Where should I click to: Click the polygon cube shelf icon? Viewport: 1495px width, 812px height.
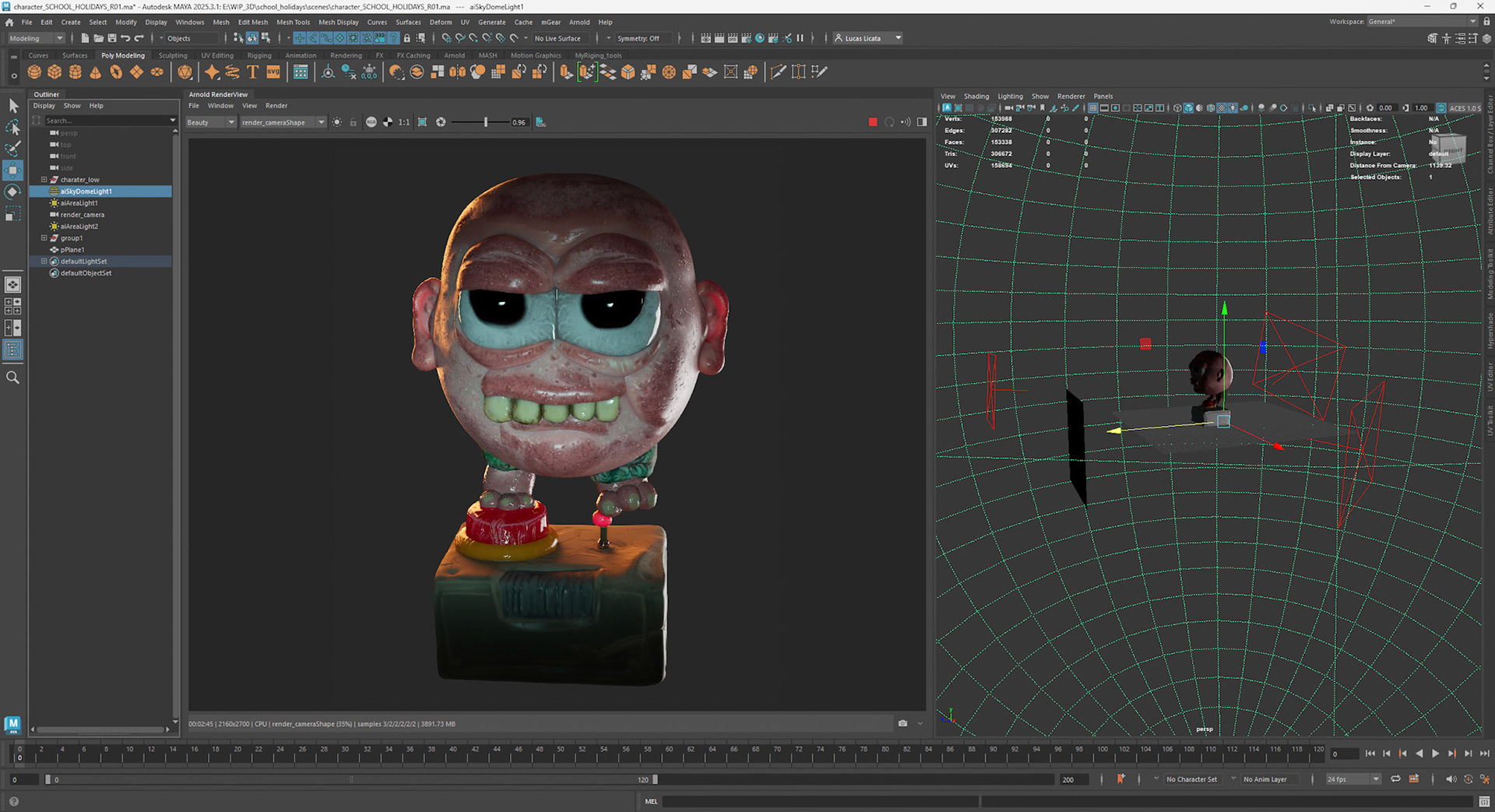click(55, 72)
